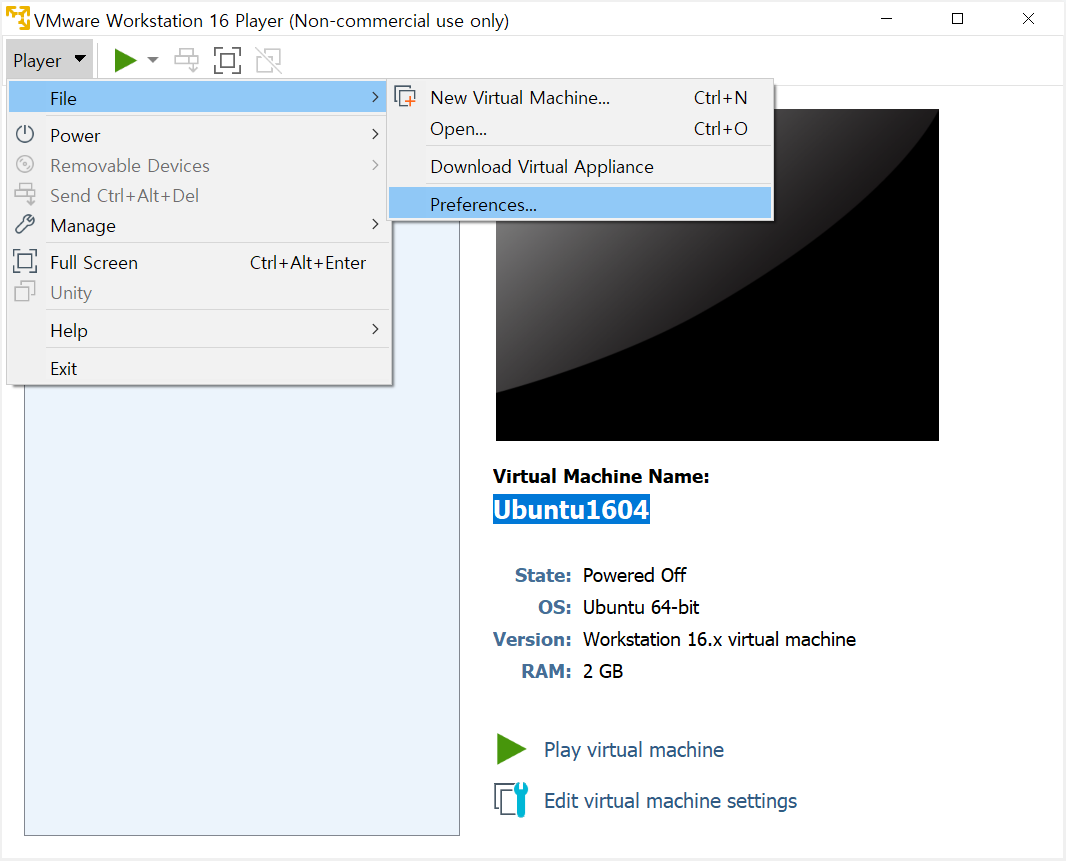Expand the Power submenu arrow
Image resolution: width=1066 pixels, height=861 pixels.
[375, 135]
